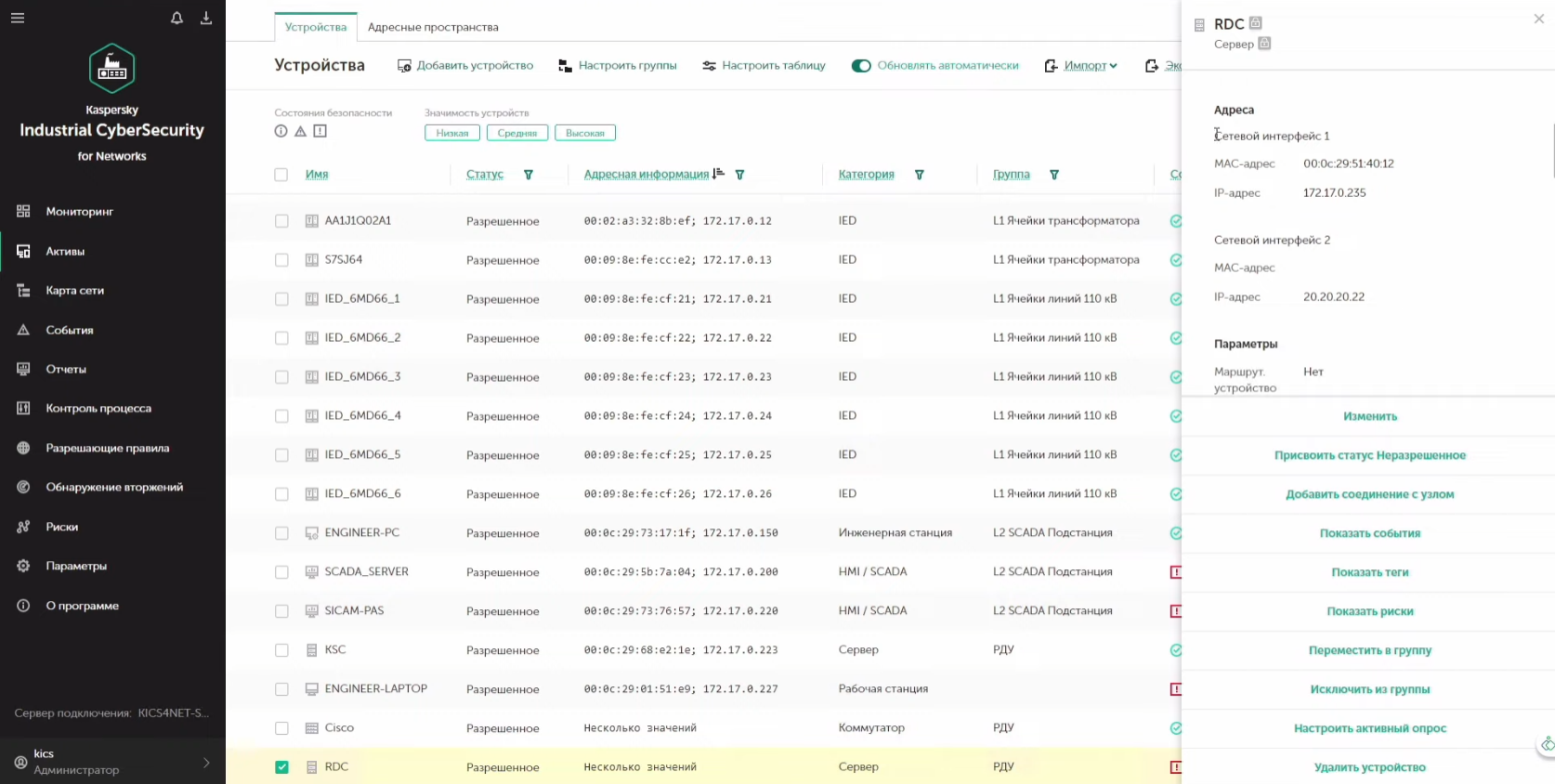Open the Импорт dropdown
Screen dimensions: 1555x784
(1081, 66)
